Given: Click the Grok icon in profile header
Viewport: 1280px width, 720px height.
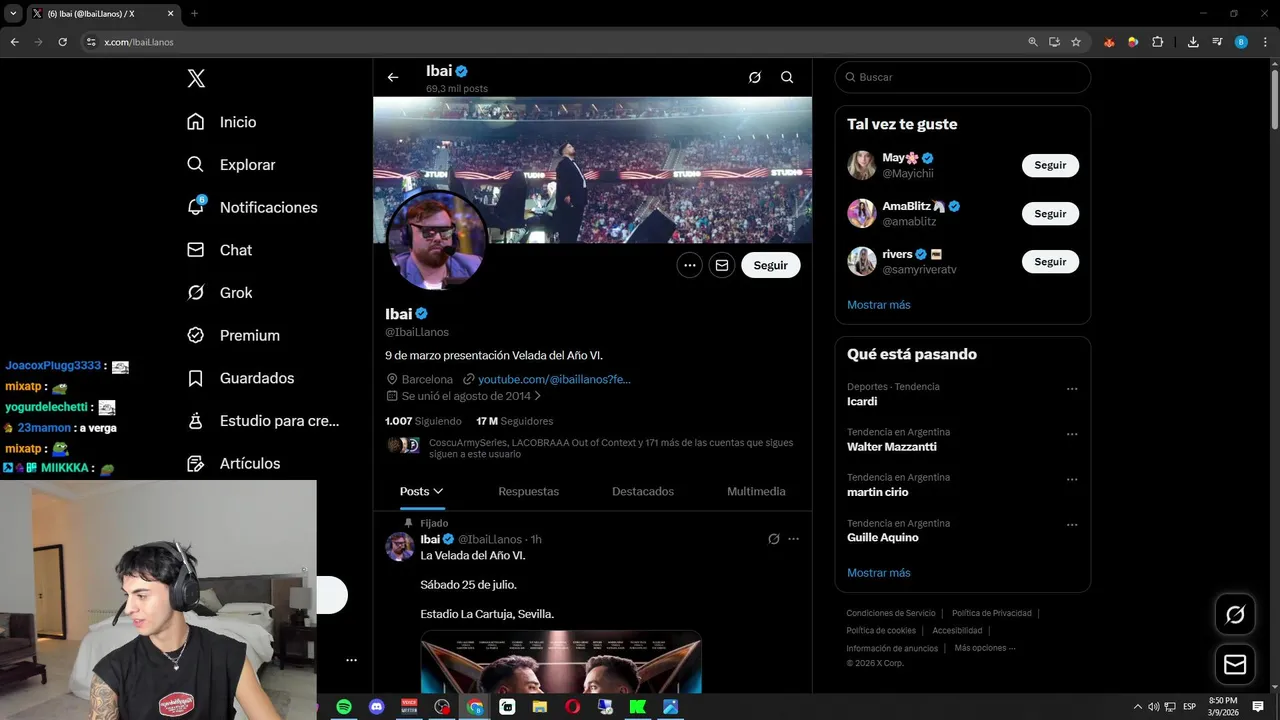Looking at the screenshot, I should 755,77.
